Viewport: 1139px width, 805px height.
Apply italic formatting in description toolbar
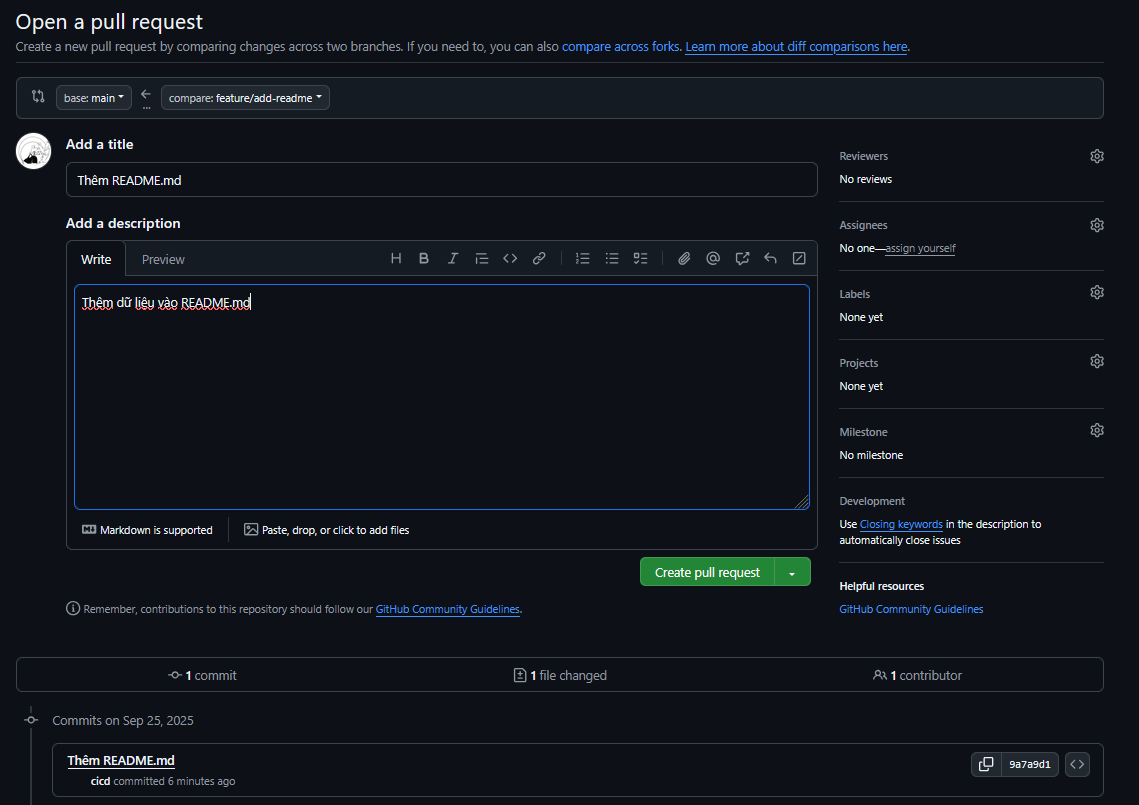[x=453, y=258]
